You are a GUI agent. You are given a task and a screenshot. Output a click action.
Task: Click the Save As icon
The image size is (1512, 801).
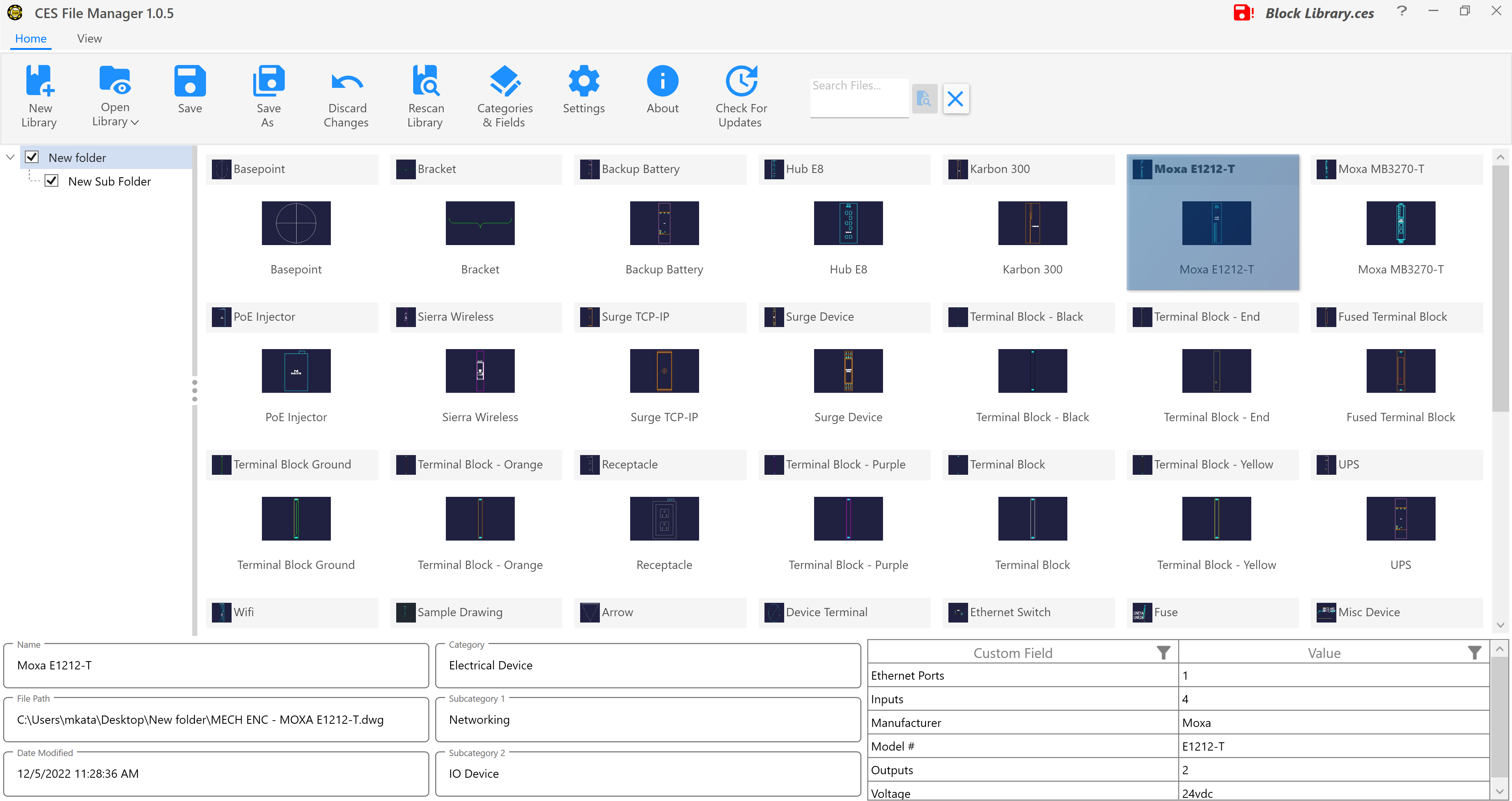[x=268, y=81]
